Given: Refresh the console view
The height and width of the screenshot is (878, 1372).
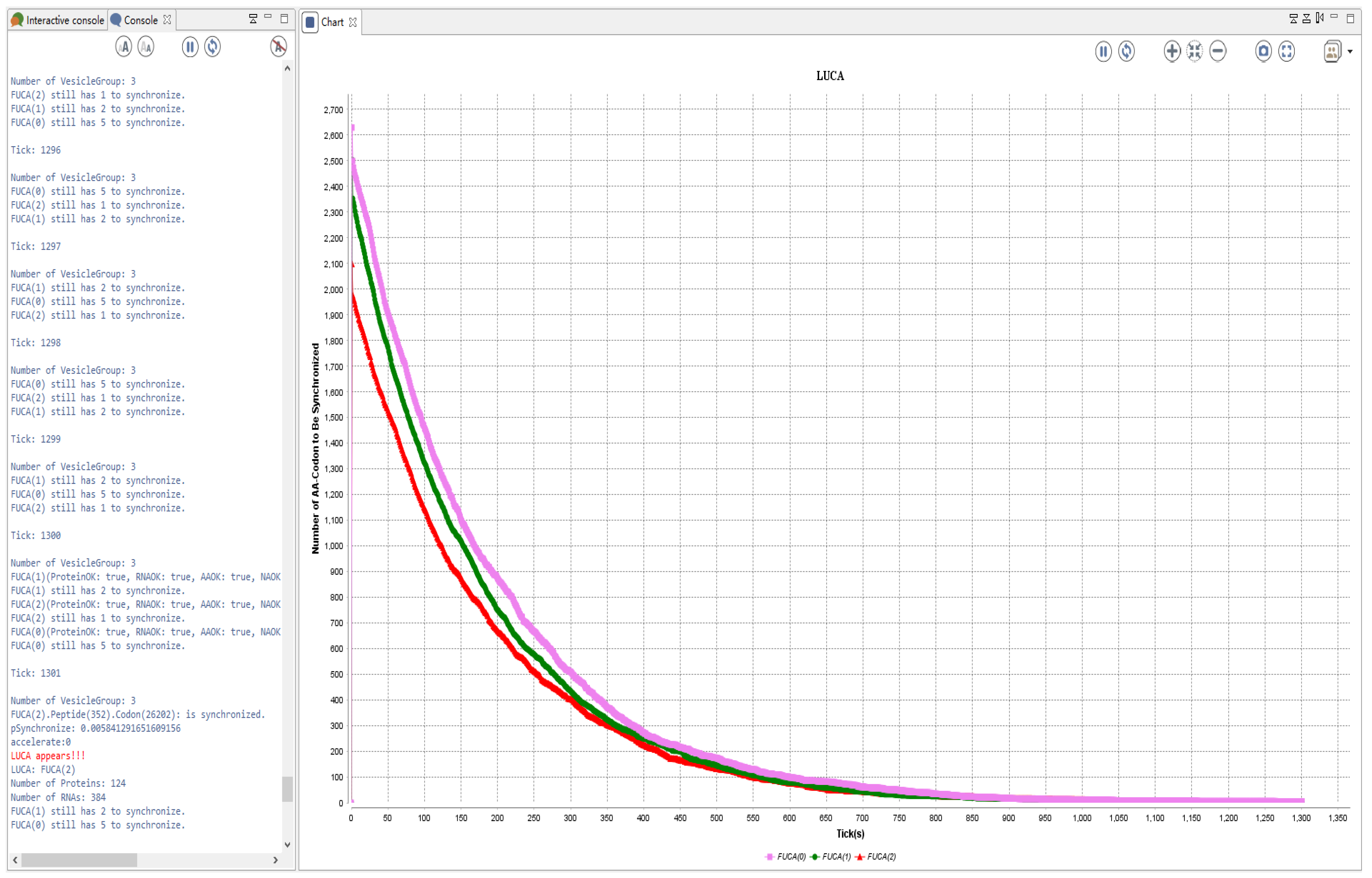Looking at the screenshot, I should (213, 47).
